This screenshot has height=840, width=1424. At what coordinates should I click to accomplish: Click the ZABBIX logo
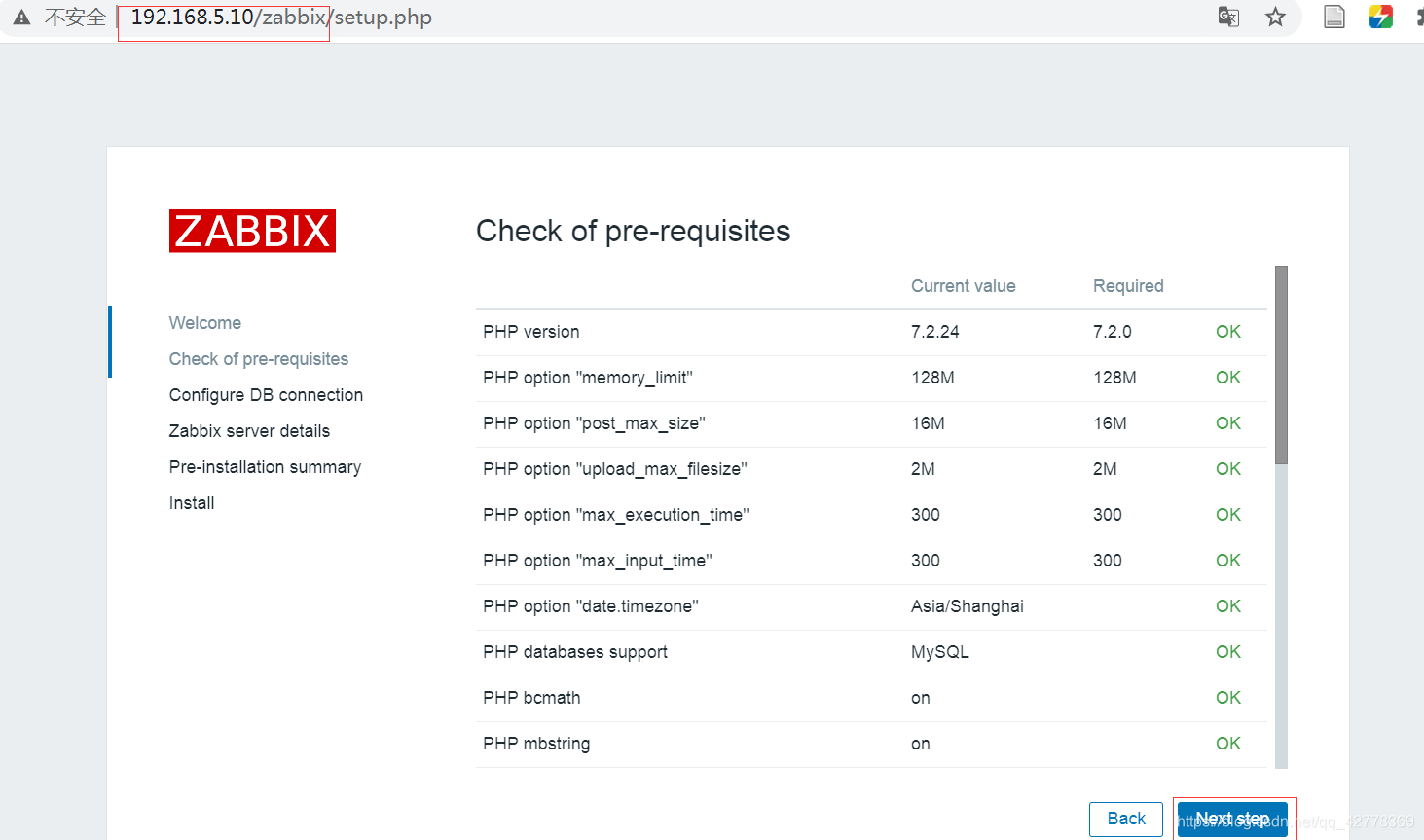252,231
